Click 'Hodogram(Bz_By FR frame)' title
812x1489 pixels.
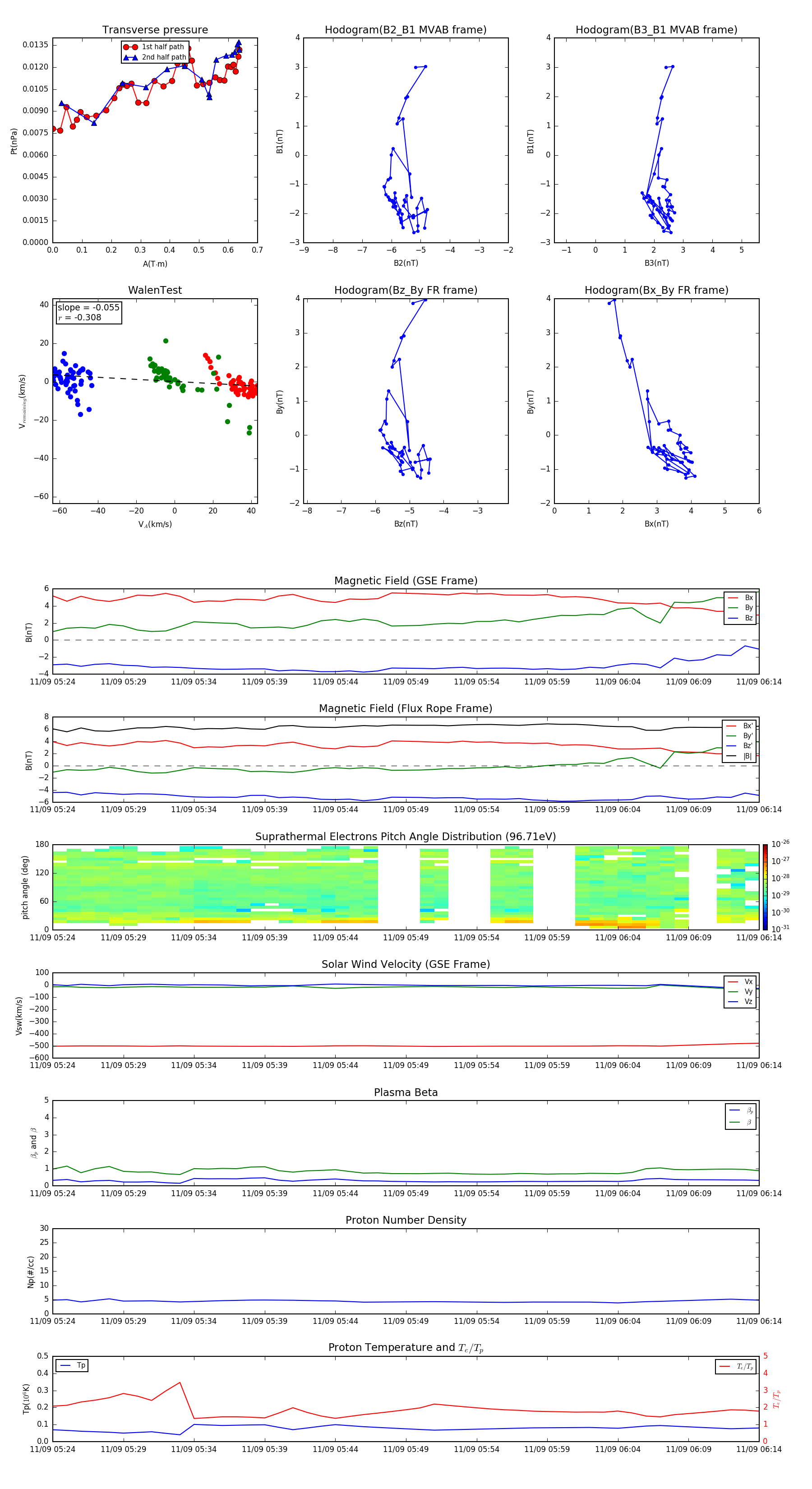406,290
